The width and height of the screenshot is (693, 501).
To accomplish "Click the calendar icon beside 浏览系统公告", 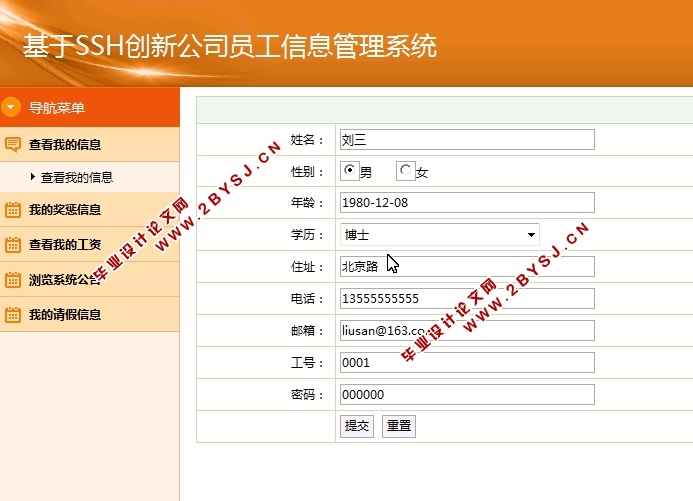I will (13, 279).
